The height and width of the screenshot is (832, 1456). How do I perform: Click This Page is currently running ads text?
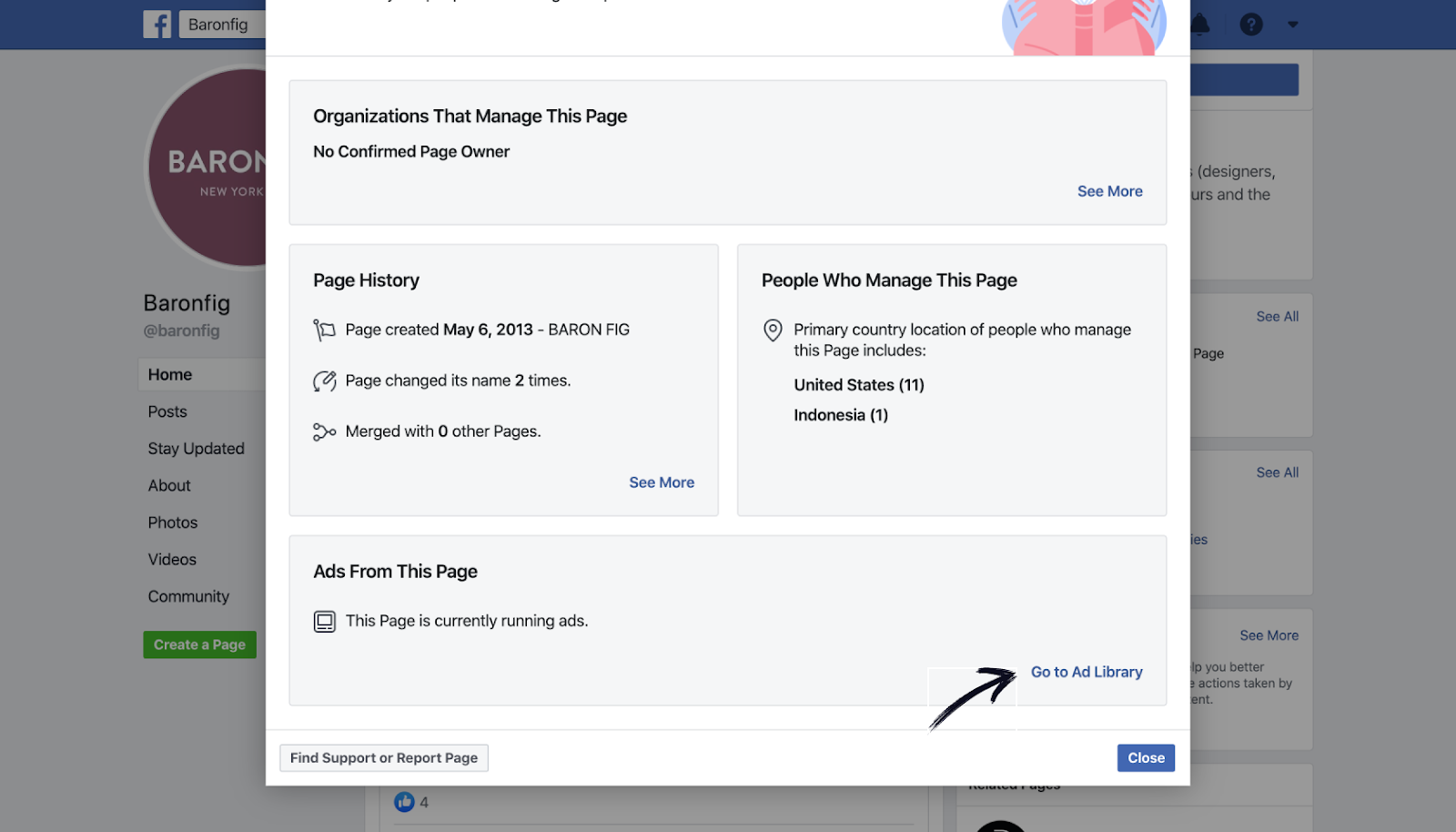(467, 621)
